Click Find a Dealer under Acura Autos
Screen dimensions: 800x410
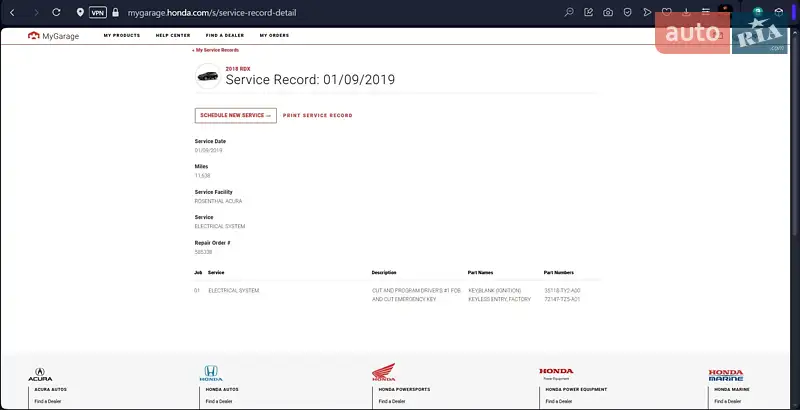point(47,401)
